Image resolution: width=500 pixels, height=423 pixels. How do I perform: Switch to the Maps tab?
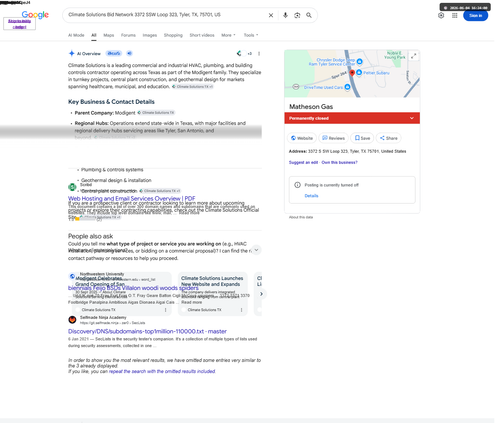[x=109, y=35]
